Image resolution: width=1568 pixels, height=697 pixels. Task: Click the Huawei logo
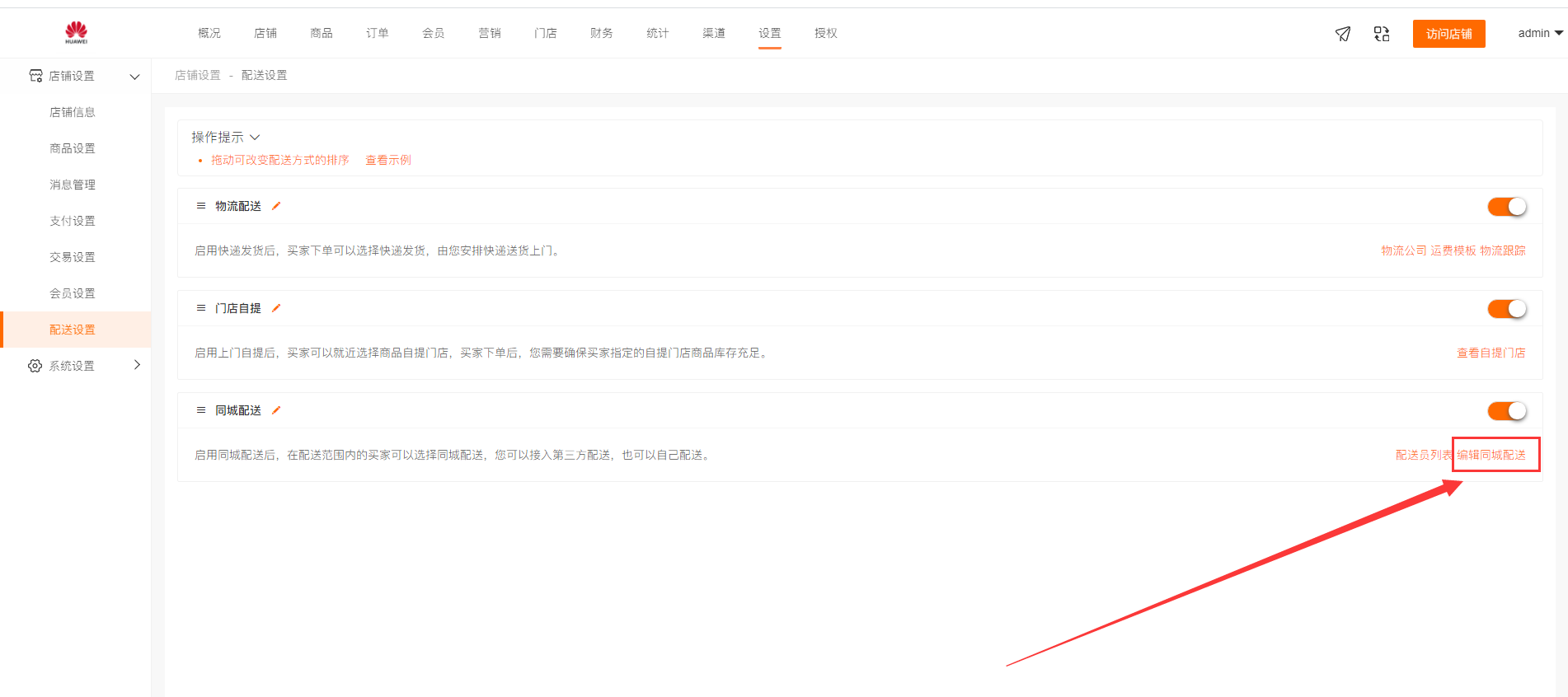pos(77,32)
